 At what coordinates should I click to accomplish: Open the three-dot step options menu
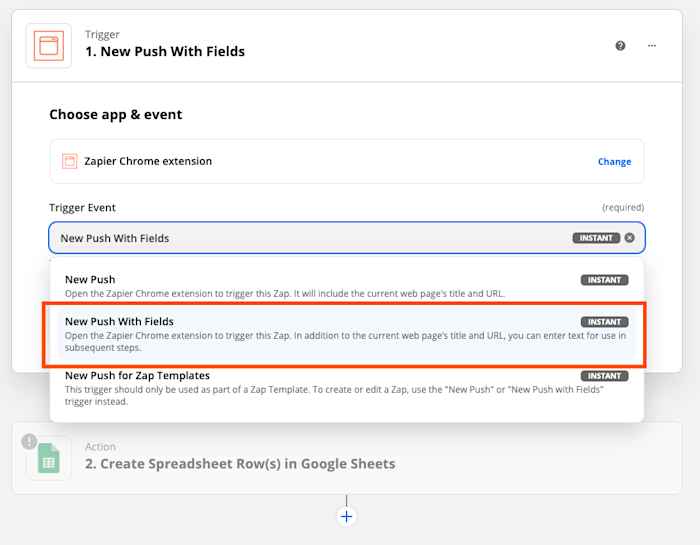click(x=652, y=46)
